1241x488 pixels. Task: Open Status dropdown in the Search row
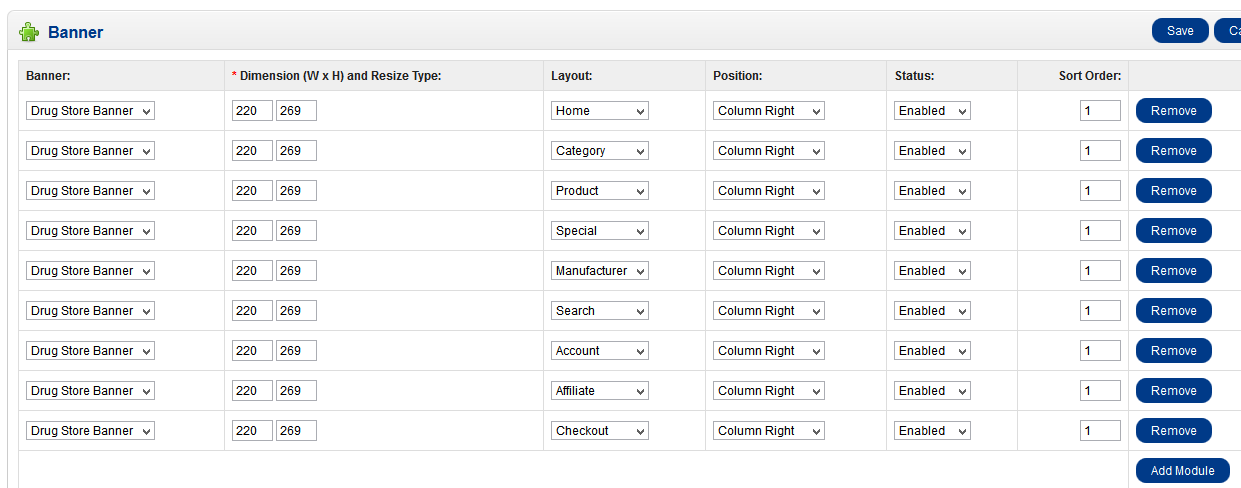(932, 311)
